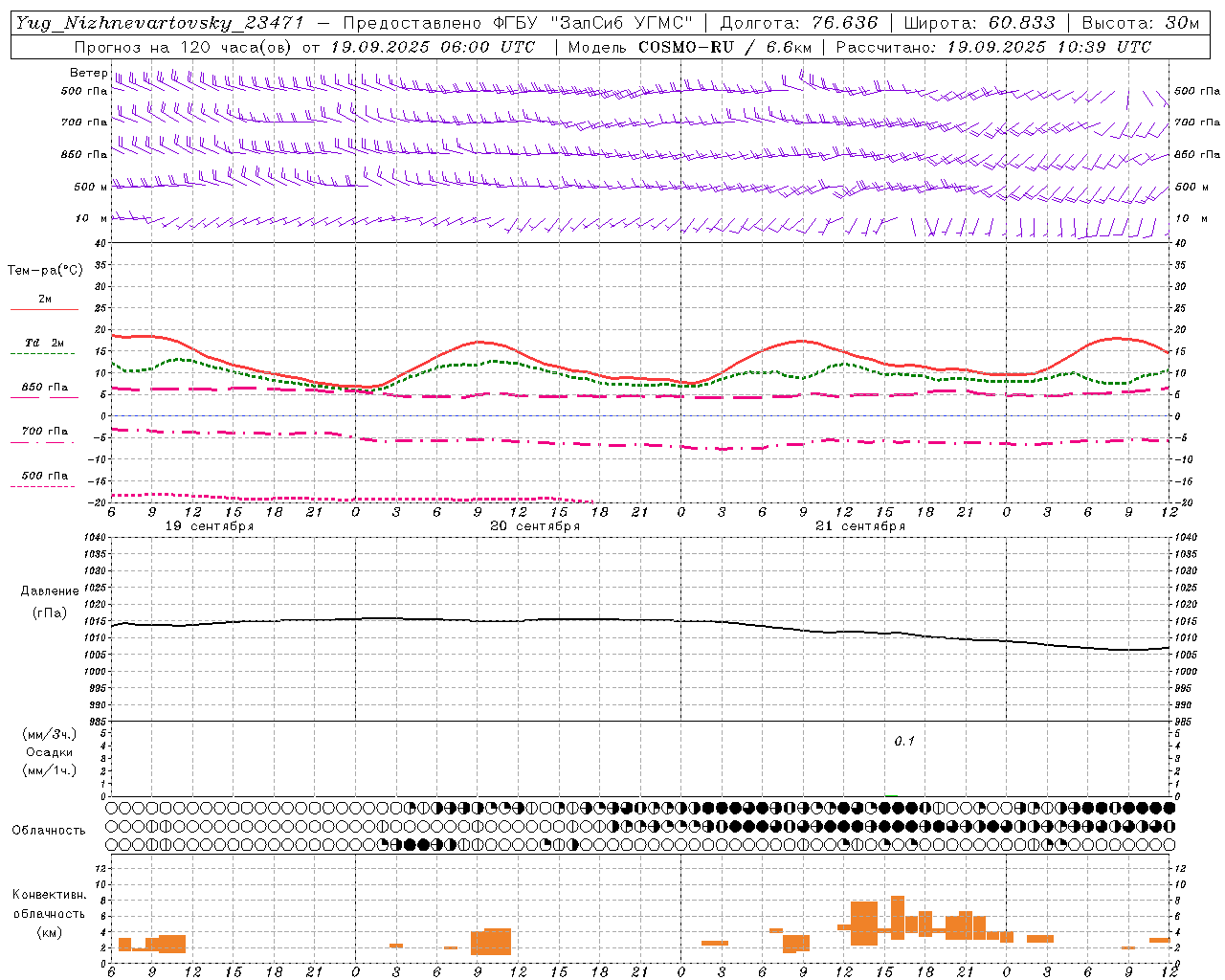Click the Конвективн. label

pyautogui.click(x=50, y=895)
